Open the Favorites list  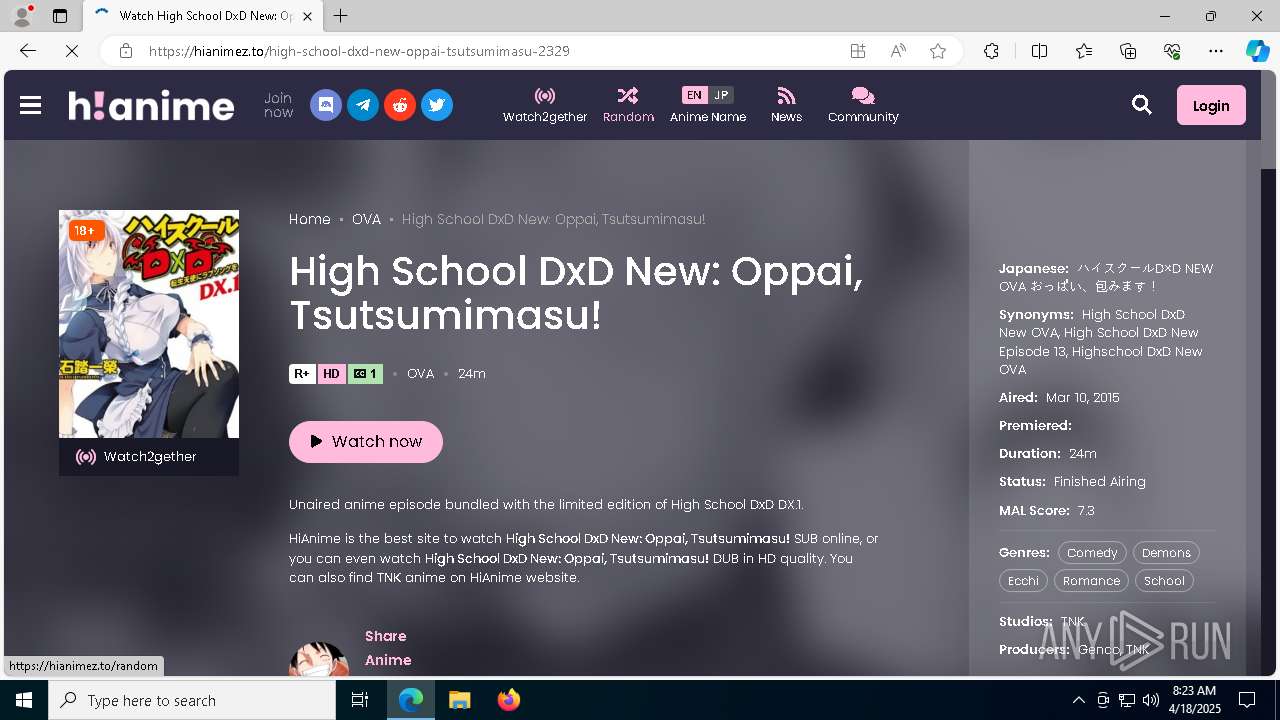[x=1084, y=51]
